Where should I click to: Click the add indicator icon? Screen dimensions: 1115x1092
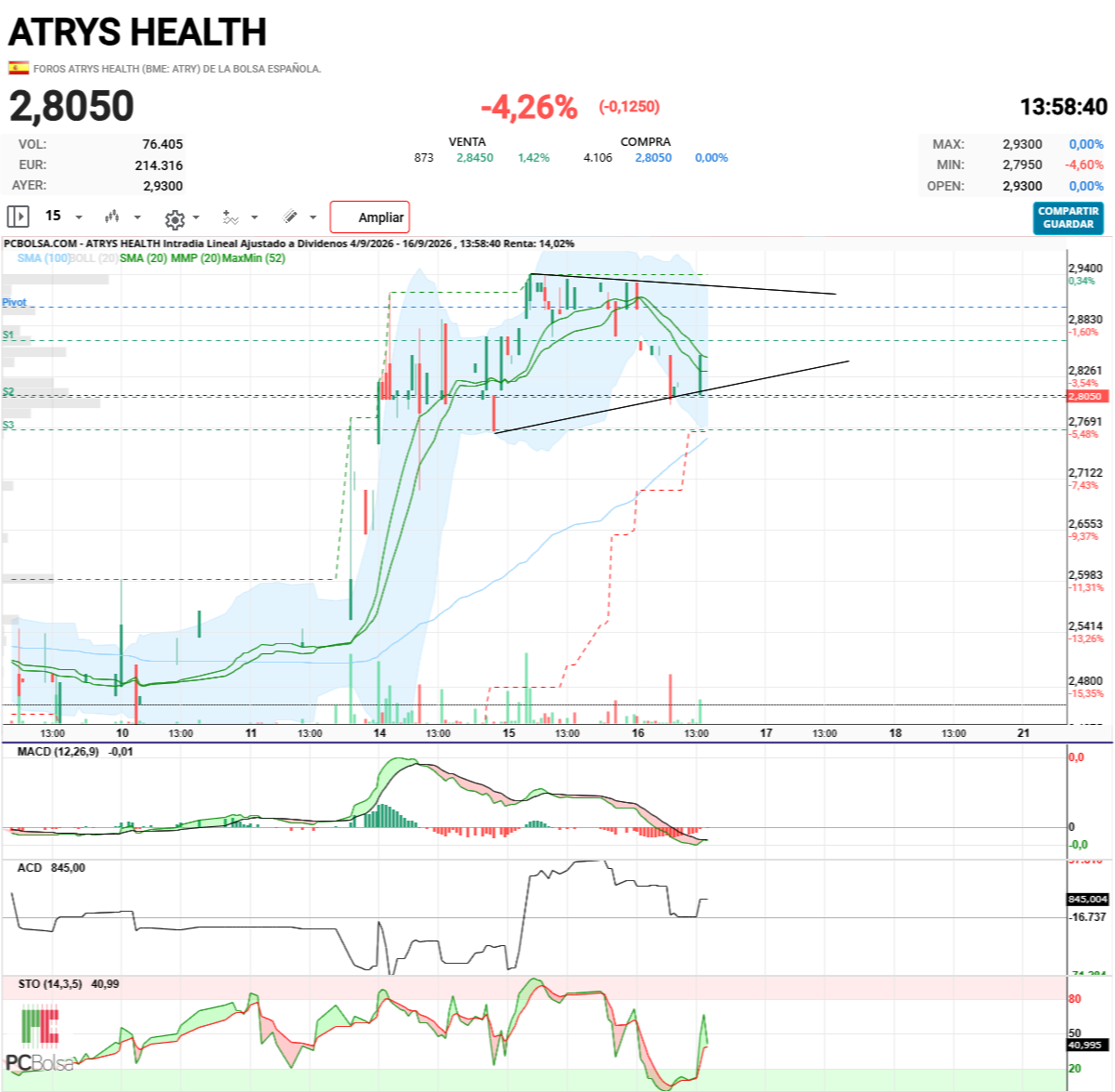(x=230, y=217)
